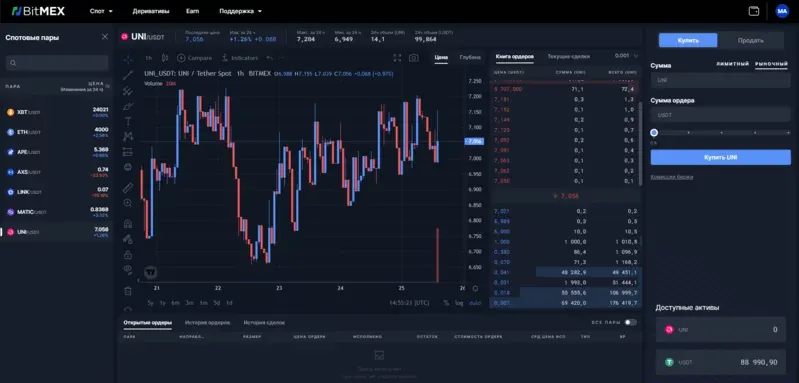Toggle auto scale on chart
Image resolution: width=799 pixels, height=383 pixels.
point(474,303)
